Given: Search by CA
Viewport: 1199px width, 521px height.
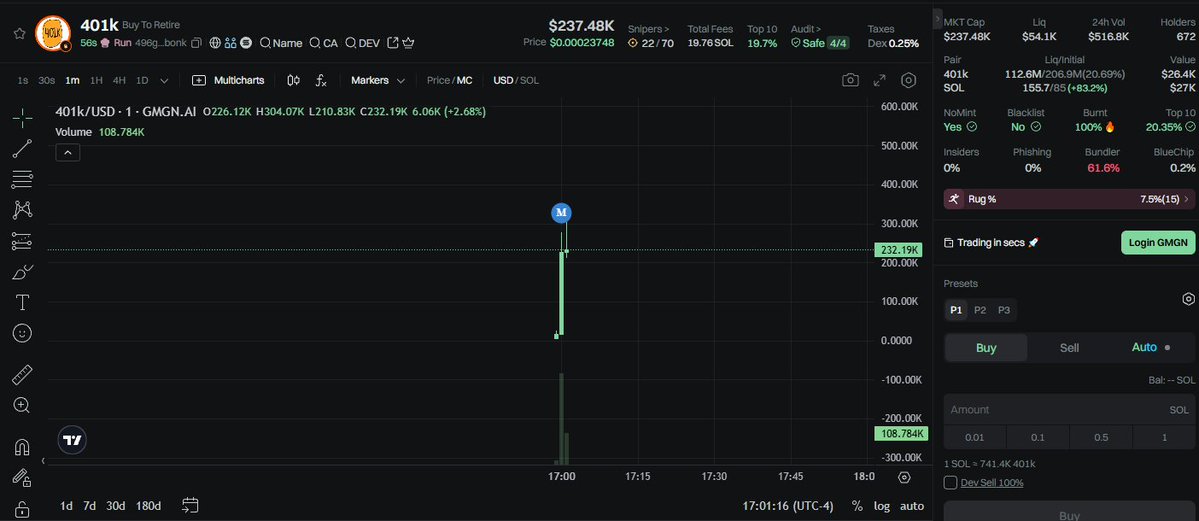Looking at the screenshot, I should click(323, 43).
